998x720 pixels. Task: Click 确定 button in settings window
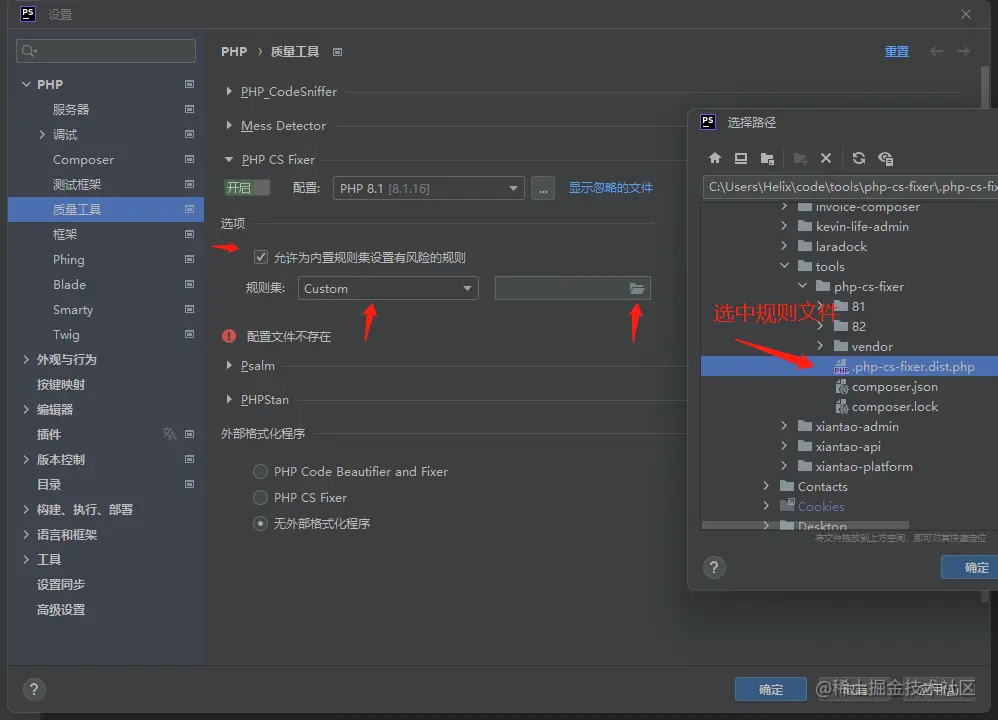coord(771,689)
